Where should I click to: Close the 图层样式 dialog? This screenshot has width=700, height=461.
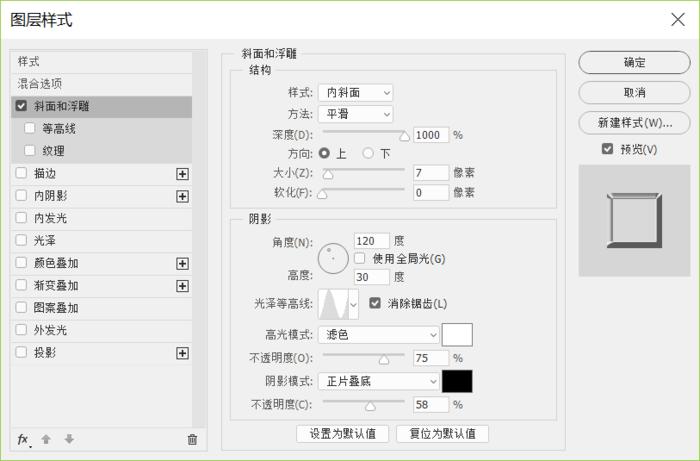(x=678, y=19)
